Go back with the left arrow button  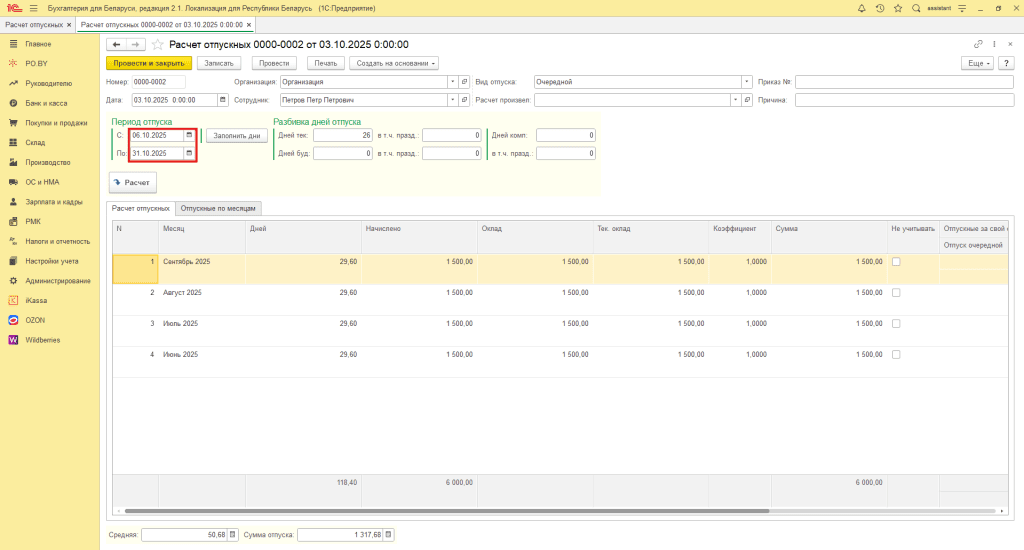116,44
